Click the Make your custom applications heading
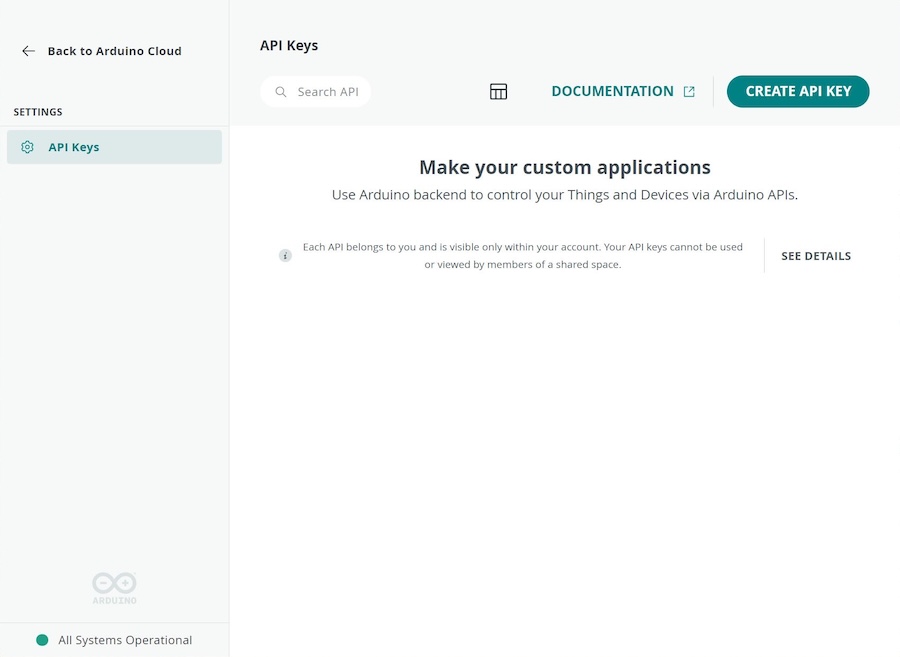Image resolution: width=900 pixels, height=657 pixels. click(x=564, y=167)
